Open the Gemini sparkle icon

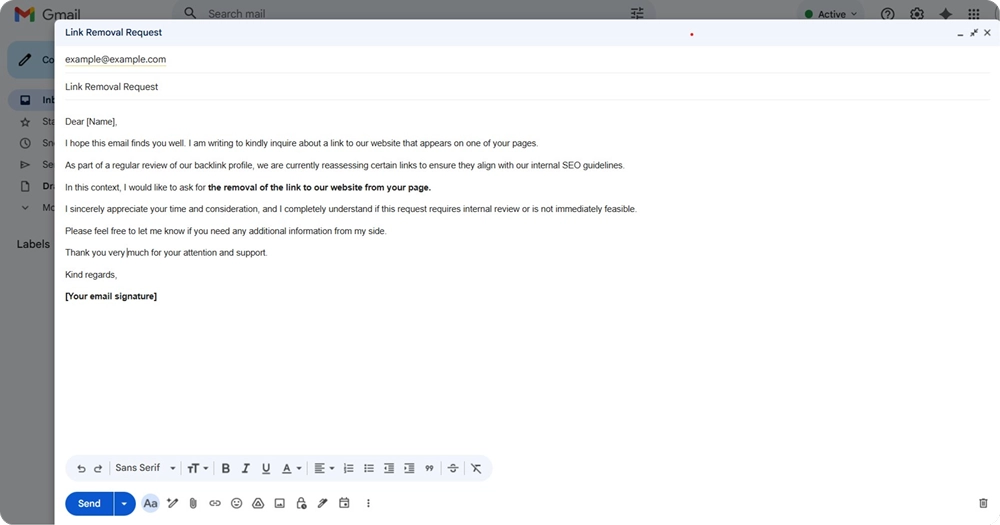(x=945, y=14)
